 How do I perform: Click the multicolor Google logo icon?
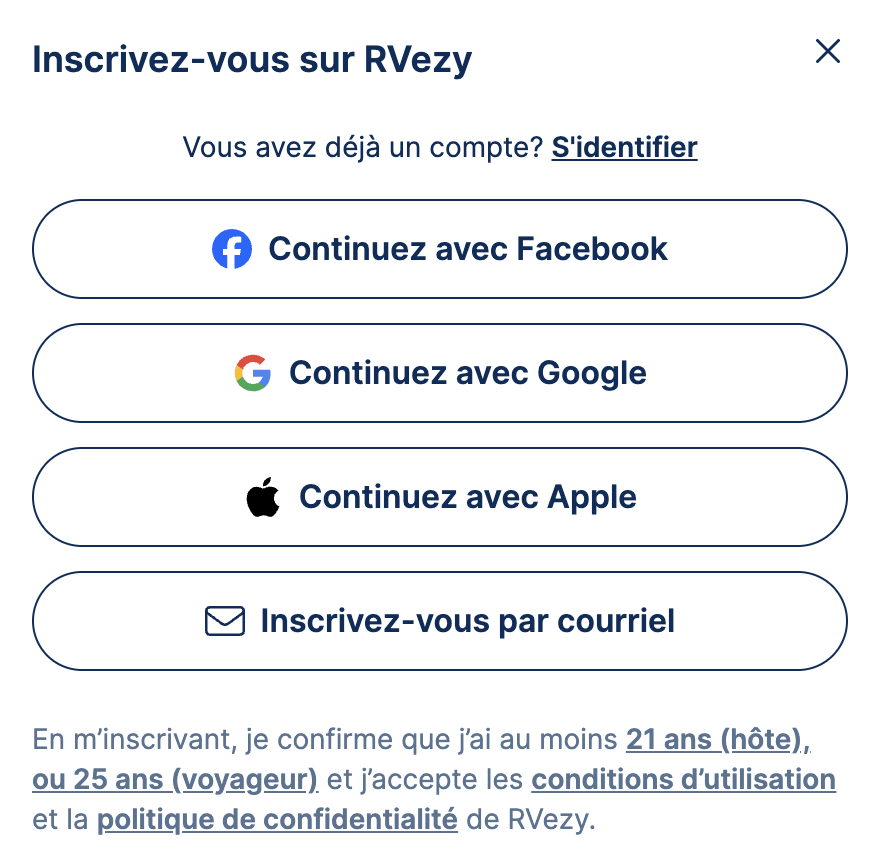[x=253, y=373]
